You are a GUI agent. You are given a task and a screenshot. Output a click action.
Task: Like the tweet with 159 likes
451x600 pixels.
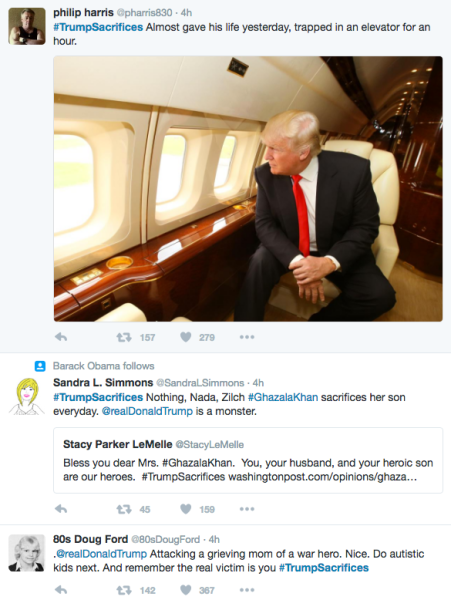(186, 509)
